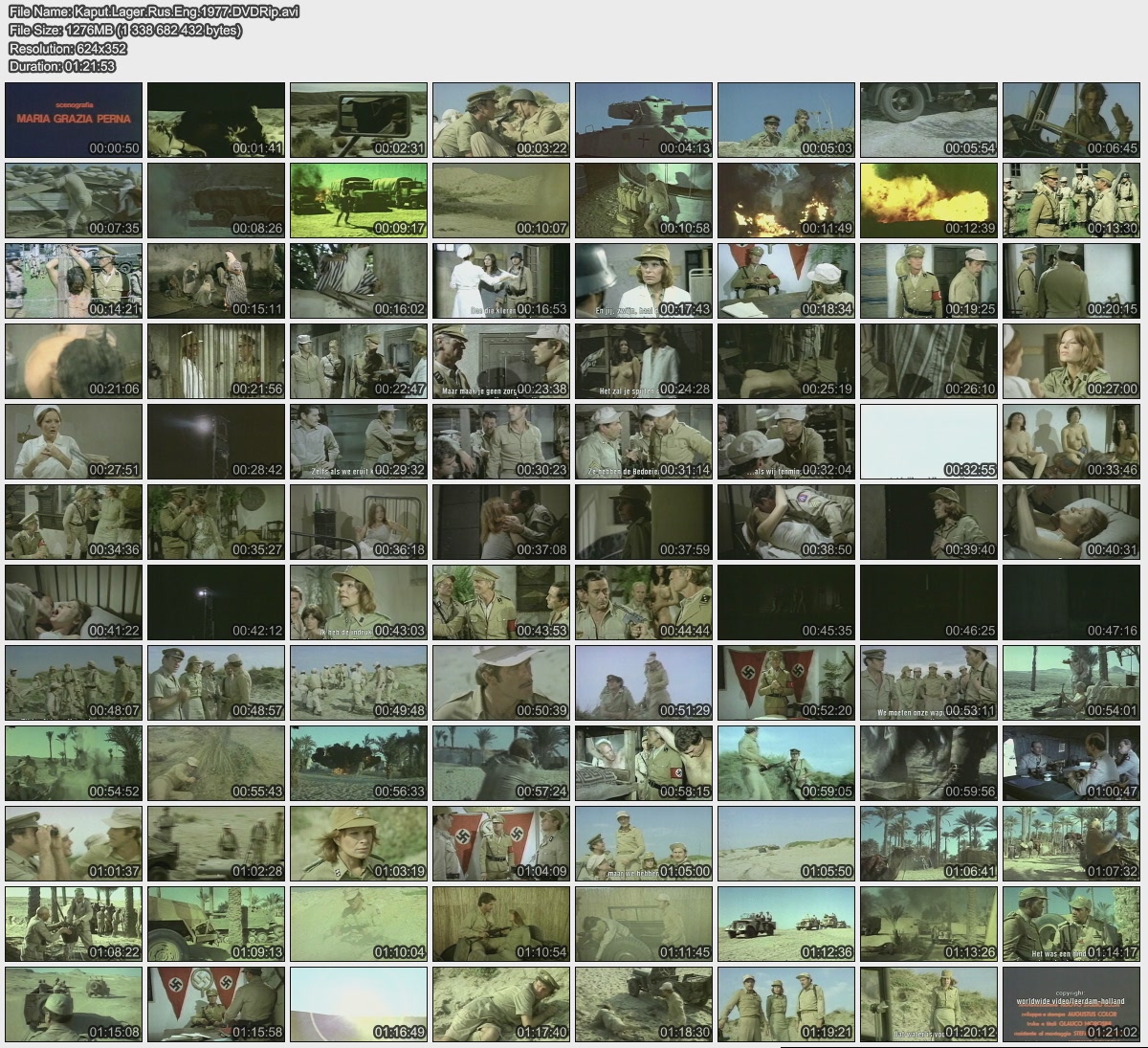Viewport: 1148px width, 1048px height.
Task: Click the end credits thumbnail at 01:21:02
Action: [x=1071, y=1004]
